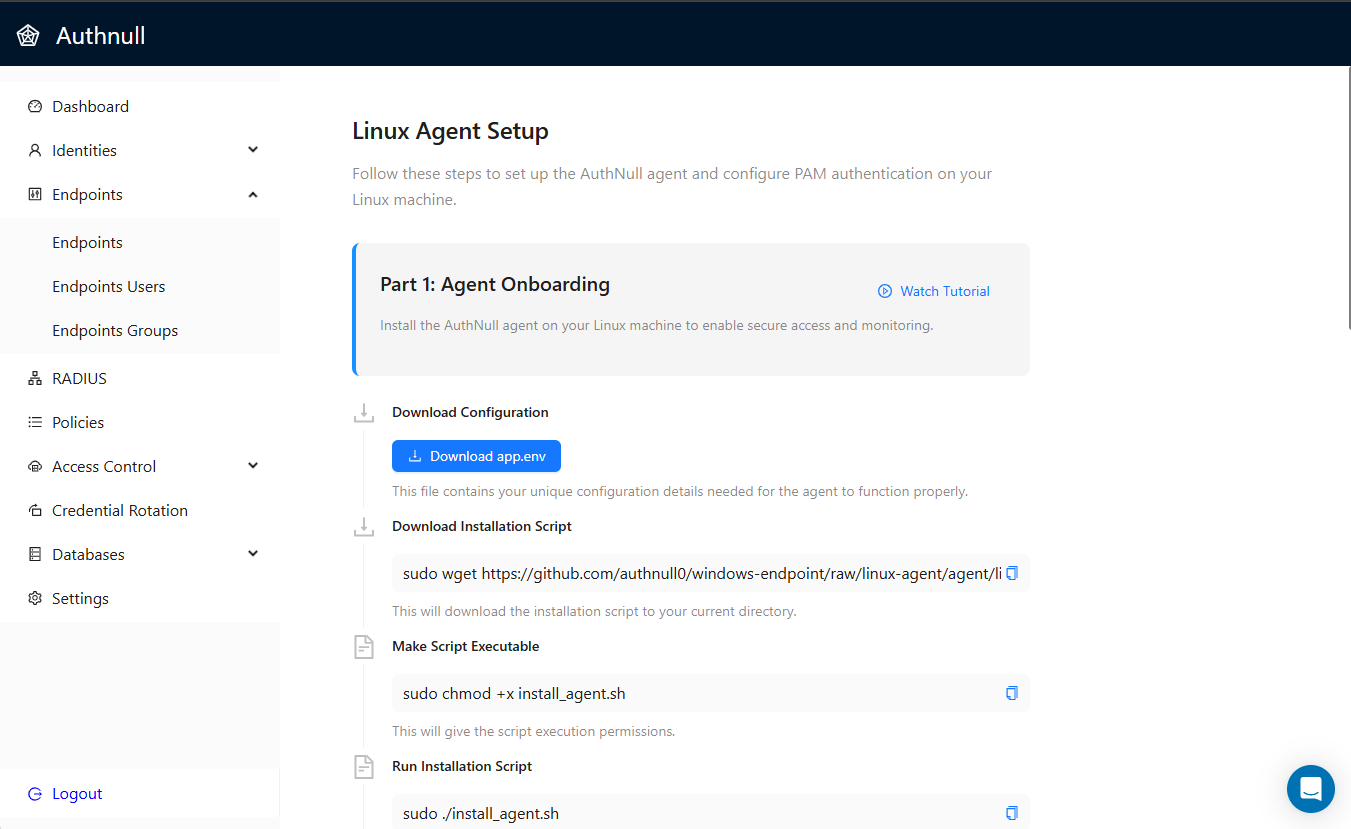Collapse the Endpoints menu chevron

point(253,194)
